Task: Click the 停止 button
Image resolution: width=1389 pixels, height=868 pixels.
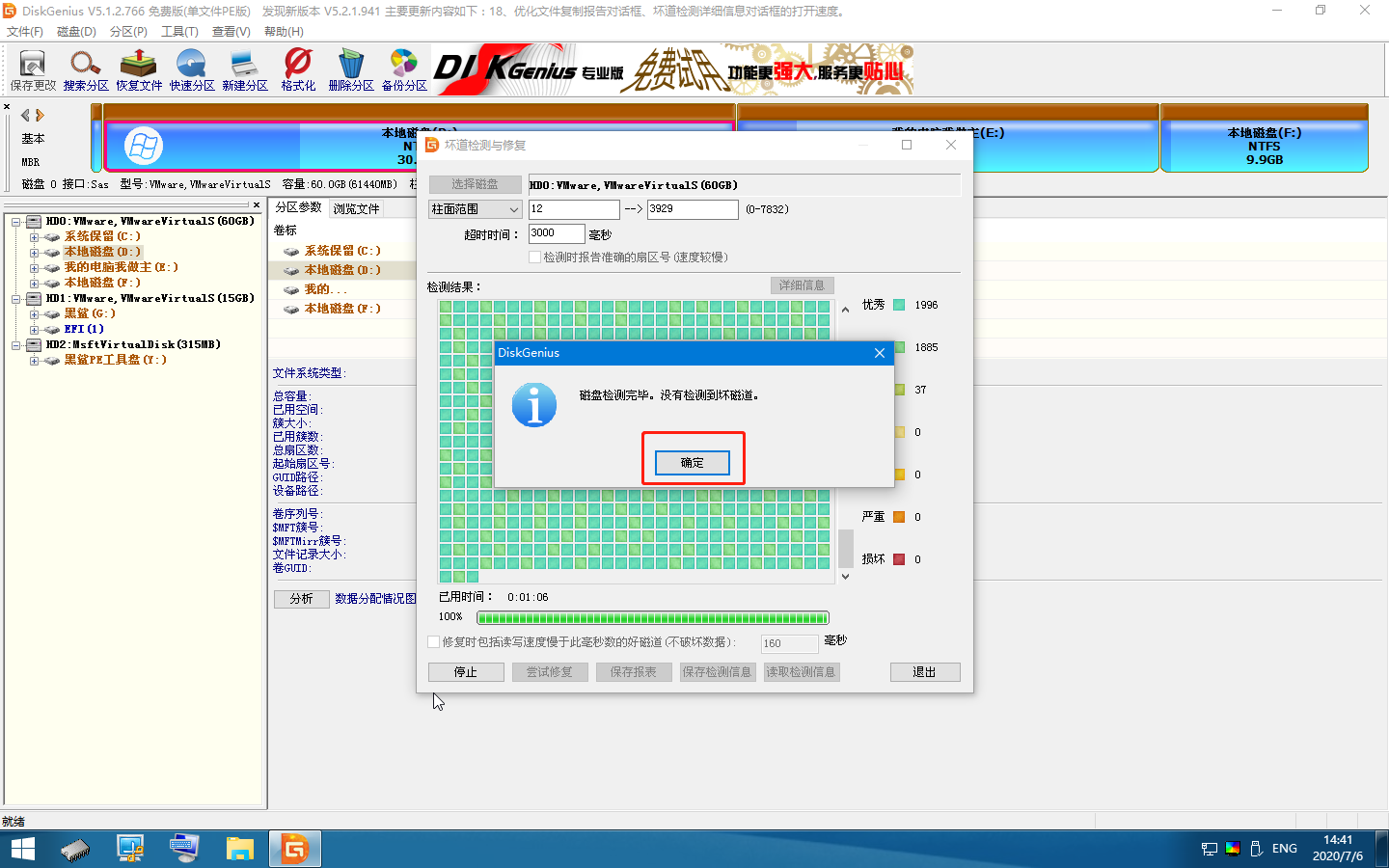Action: coord(466,672)
